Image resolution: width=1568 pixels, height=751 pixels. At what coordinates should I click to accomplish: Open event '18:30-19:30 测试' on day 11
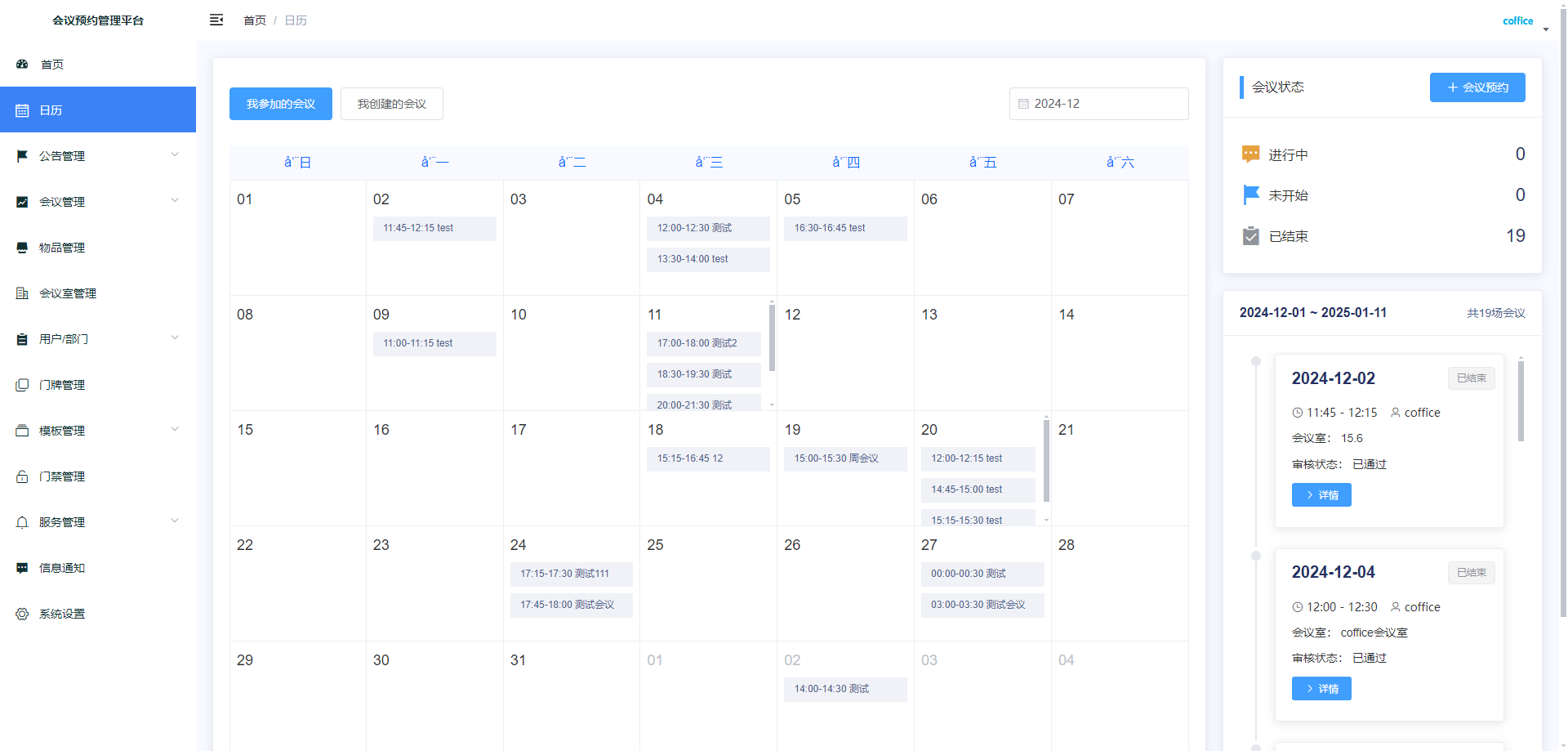click(x=704, y=374)
